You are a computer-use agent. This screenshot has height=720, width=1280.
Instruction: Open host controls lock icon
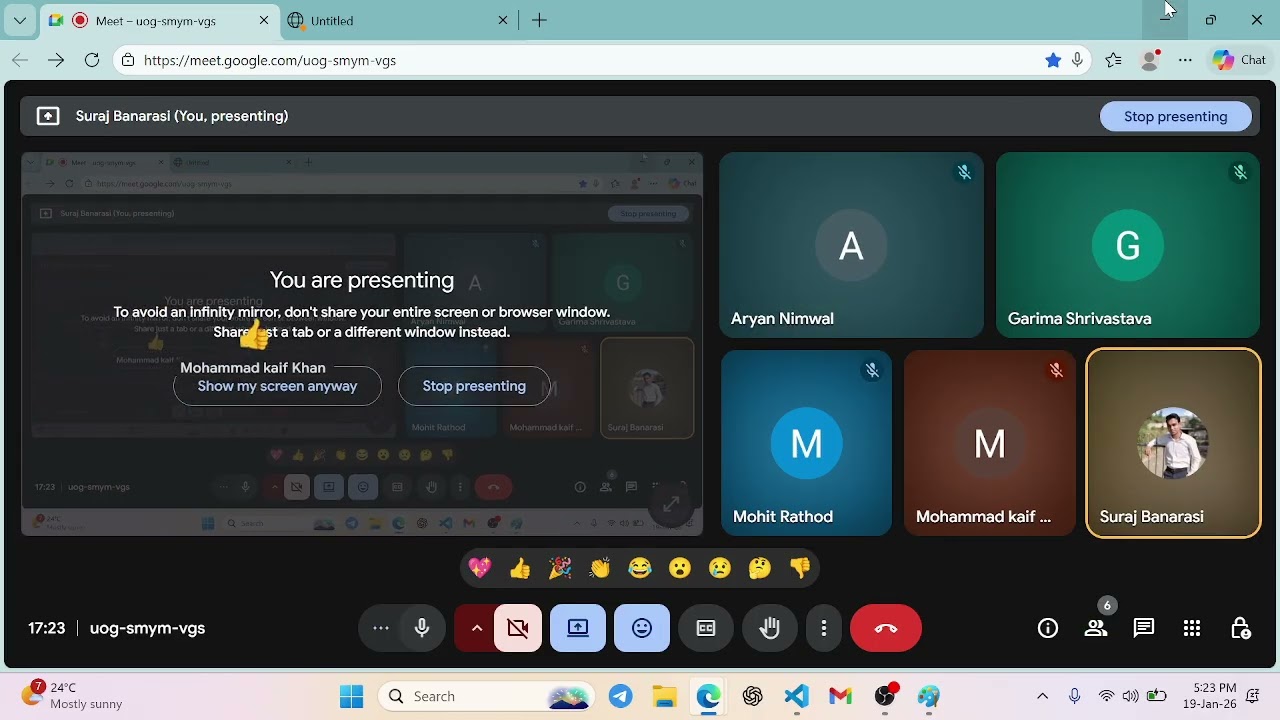(x=1240, y=628)
